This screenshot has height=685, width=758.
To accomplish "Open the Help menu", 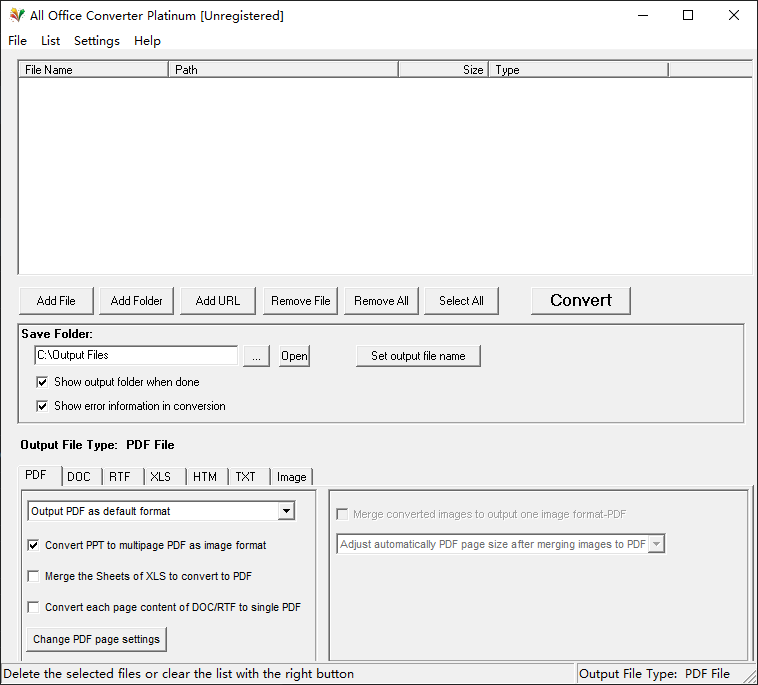I will click(x=147, y=41).
